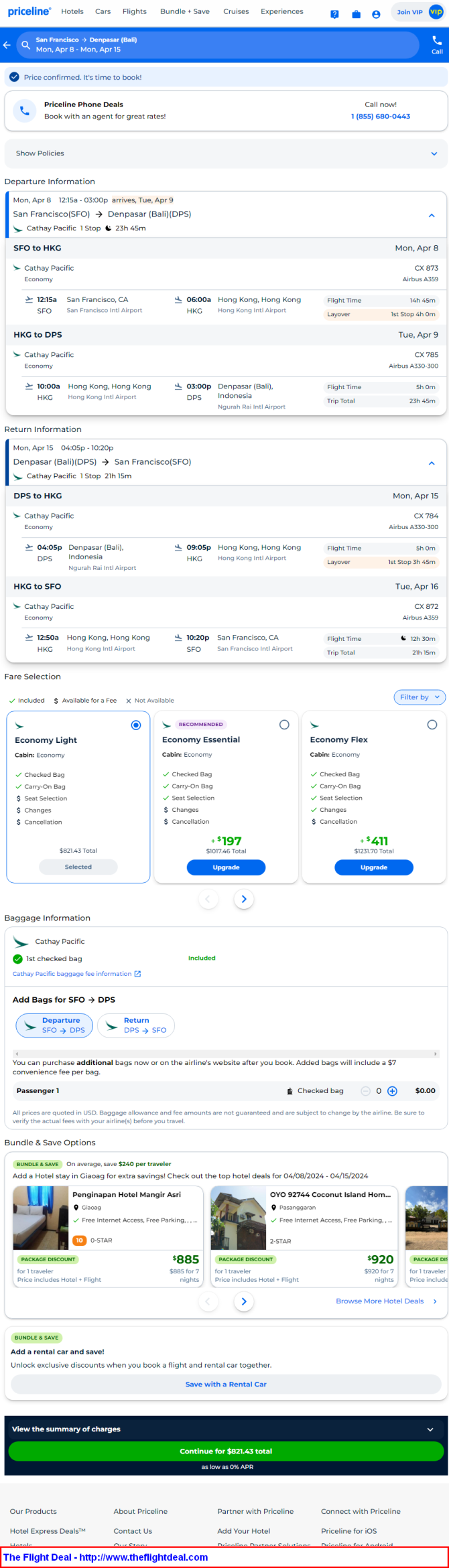Screen dimensions: 449x1568
Task: Open the Hotel Express Deals footer link
Action: click(x=48, y=1531)
